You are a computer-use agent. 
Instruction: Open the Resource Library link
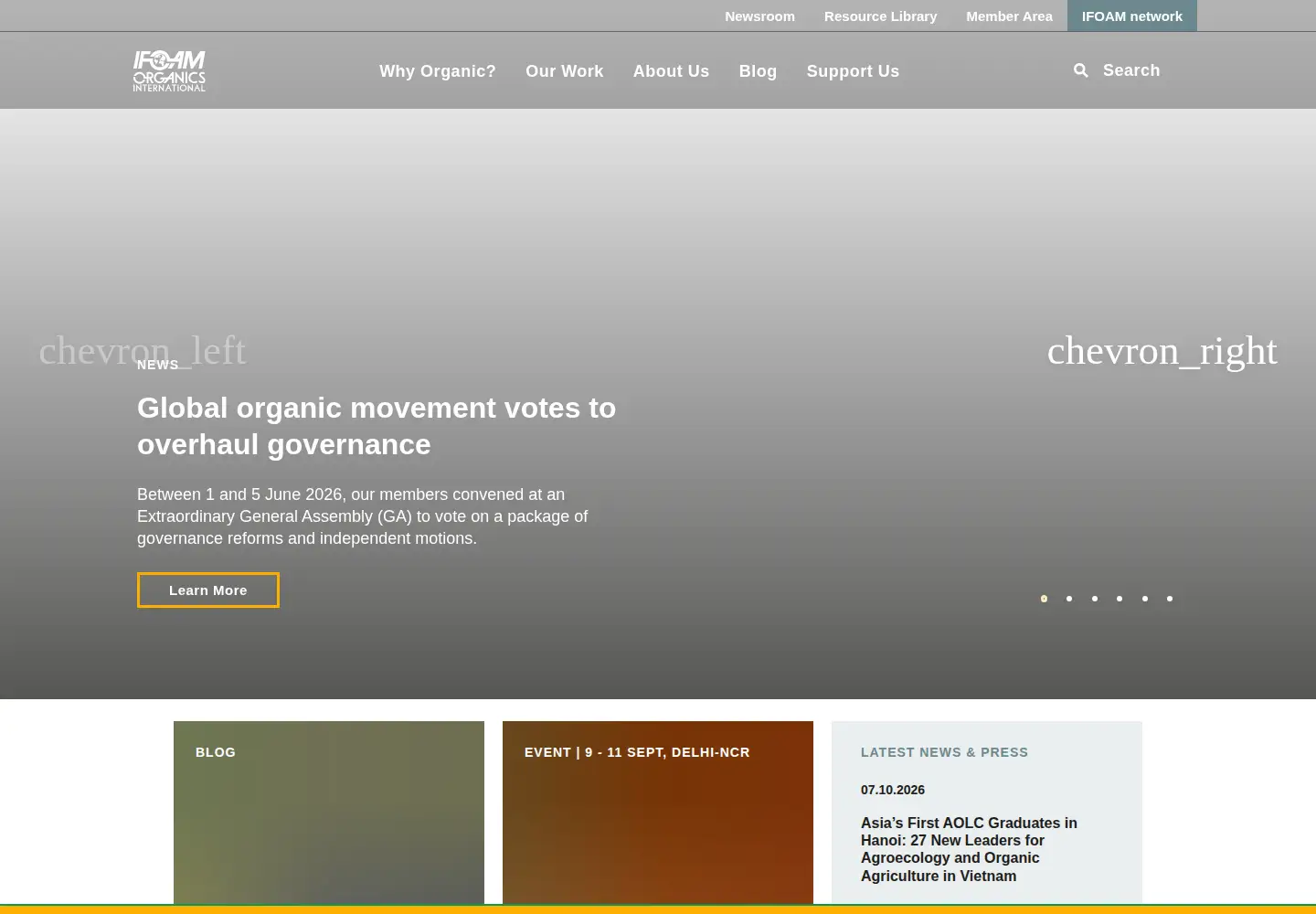880,16
